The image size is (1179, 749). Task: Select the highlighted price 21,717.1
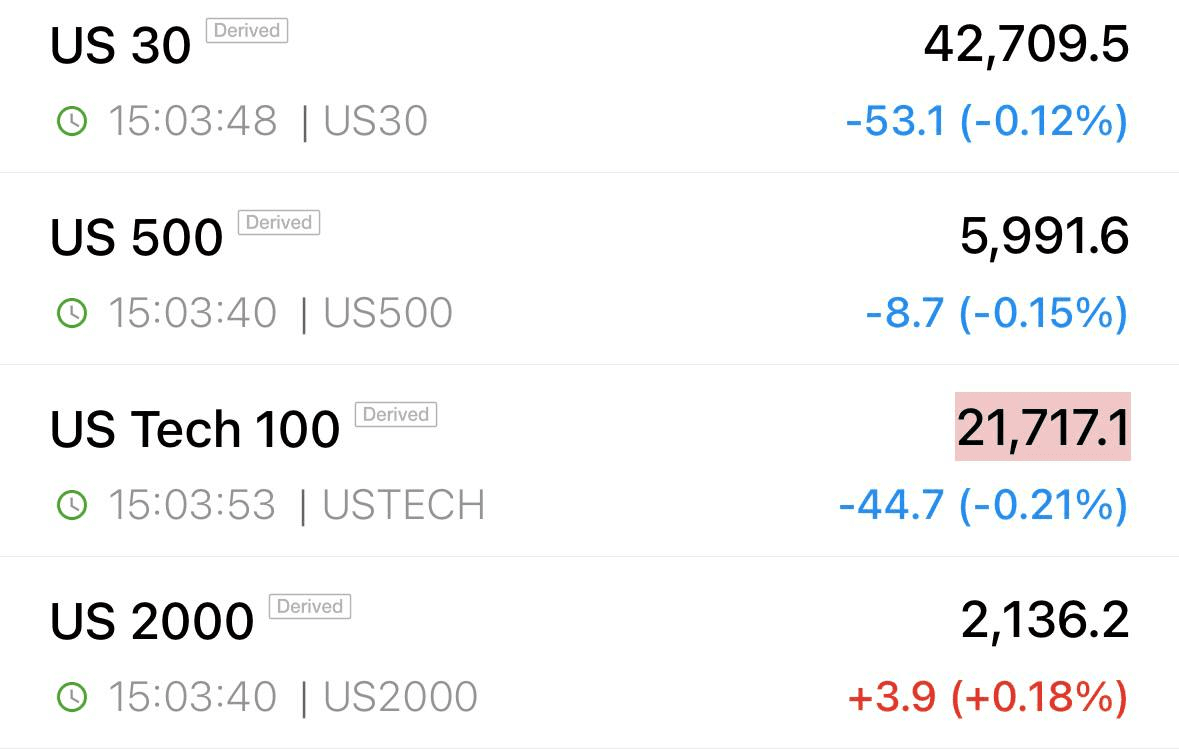click(x=1043, y=426)
